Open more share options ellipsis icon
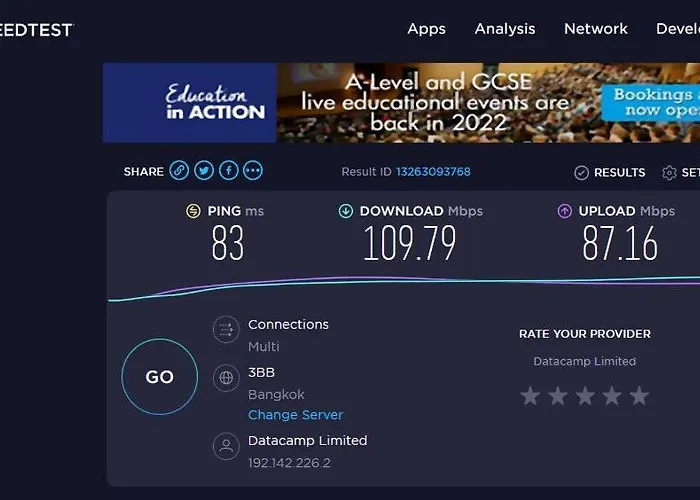700x500 pixels. tap(253, 171)
